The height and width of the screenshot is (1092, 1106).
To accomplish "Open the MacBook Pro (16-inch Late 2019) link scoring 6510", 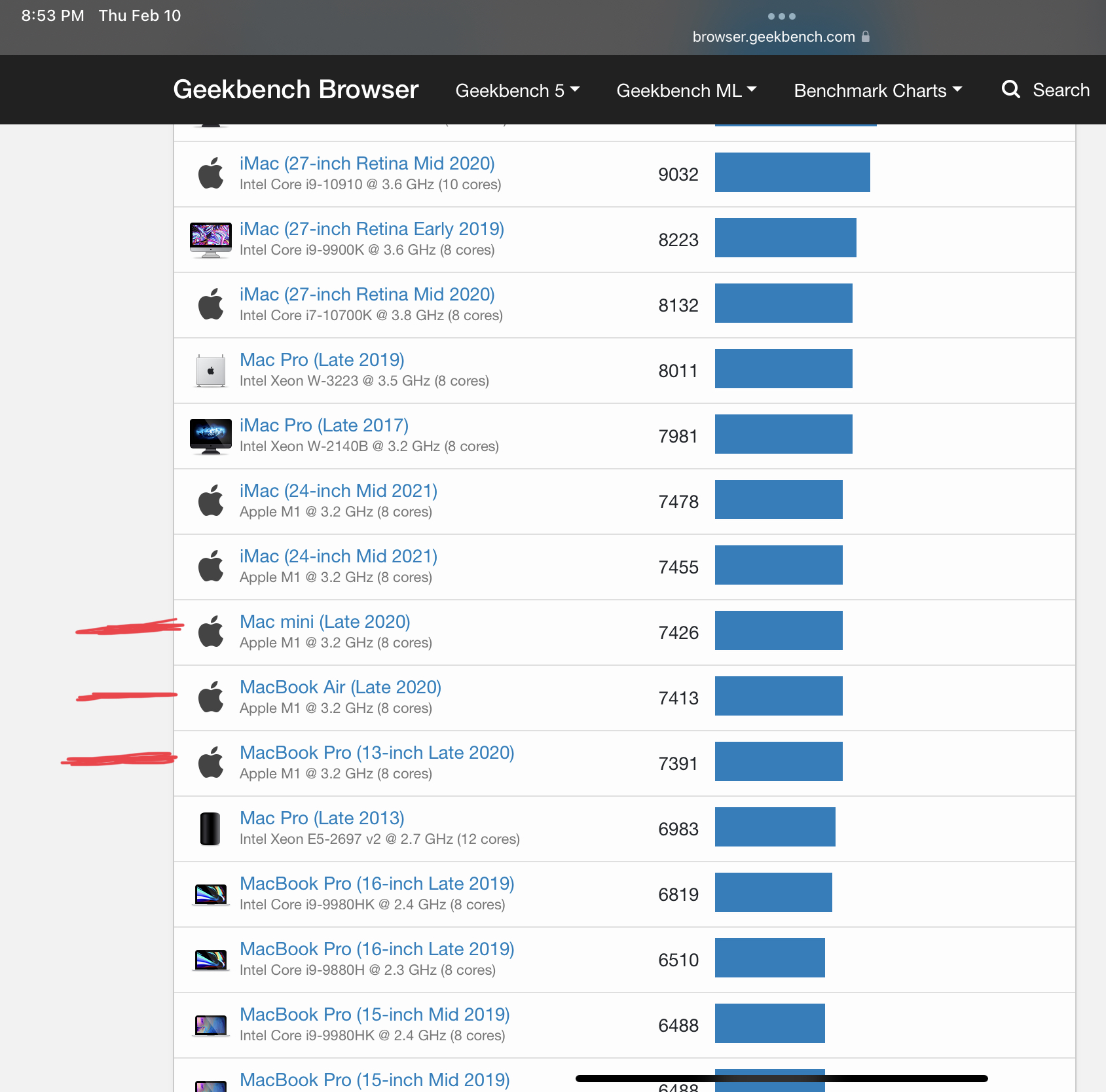I will 377,949.
